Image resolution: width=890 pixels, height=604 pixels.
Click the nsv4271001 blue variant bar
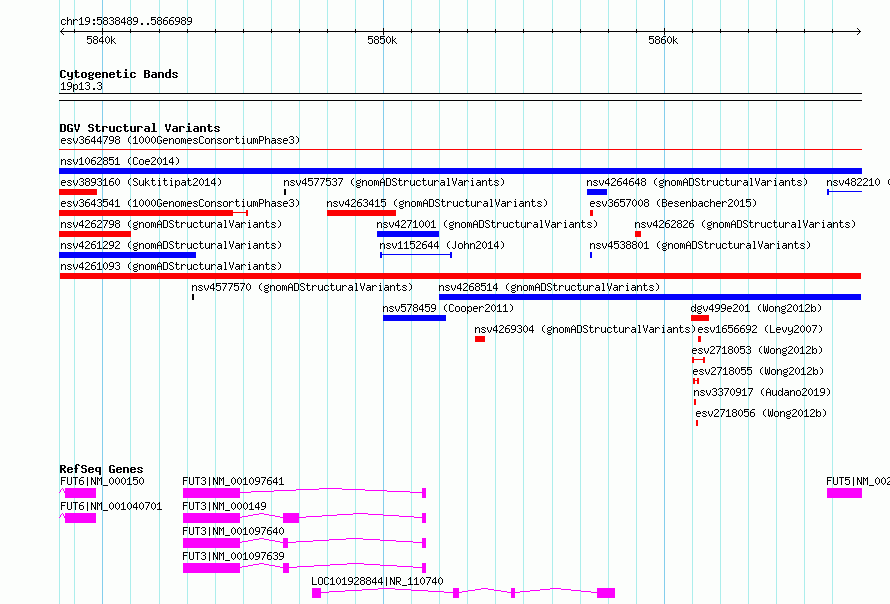tap(408, 234)
